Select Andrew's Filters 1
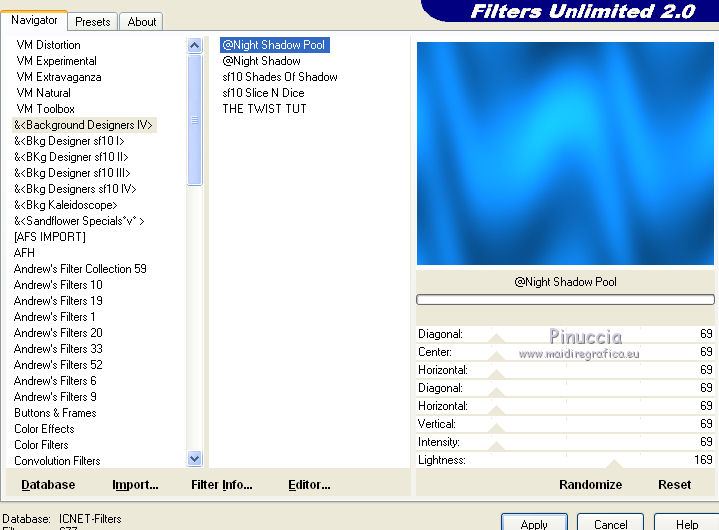719x530 pixels. [x=55, y=317]
